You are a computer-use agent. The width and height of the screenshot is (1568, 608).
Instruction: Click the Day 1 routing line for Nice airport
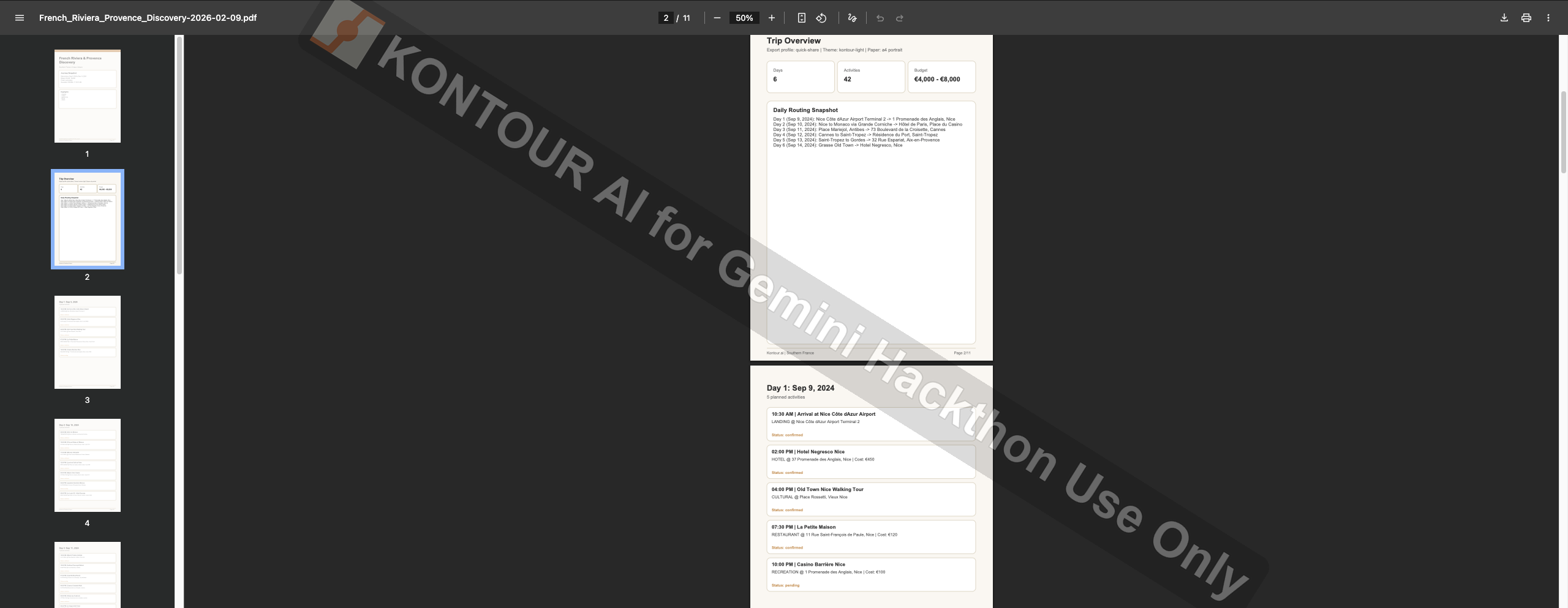pyautogui.click(x=864, y=119)
